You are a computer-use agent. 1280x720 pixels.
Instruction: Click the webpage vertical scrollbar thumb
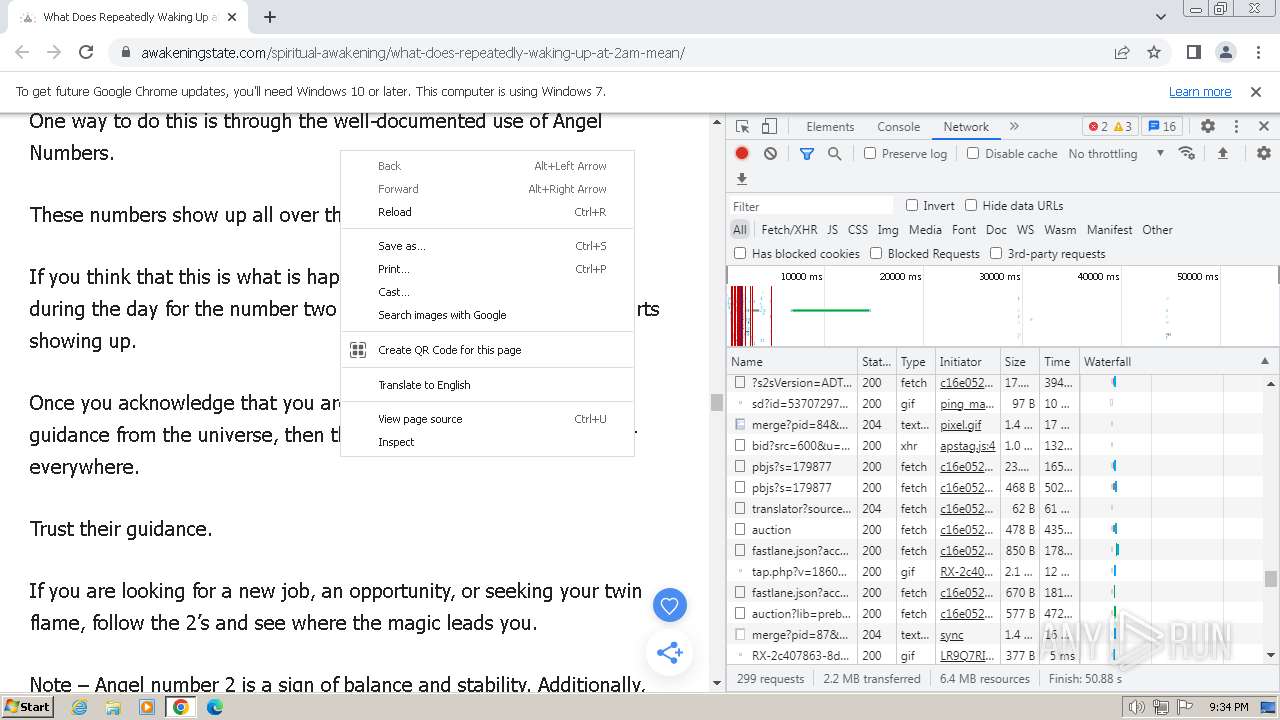pyautogui.click(x=716, y=402)
